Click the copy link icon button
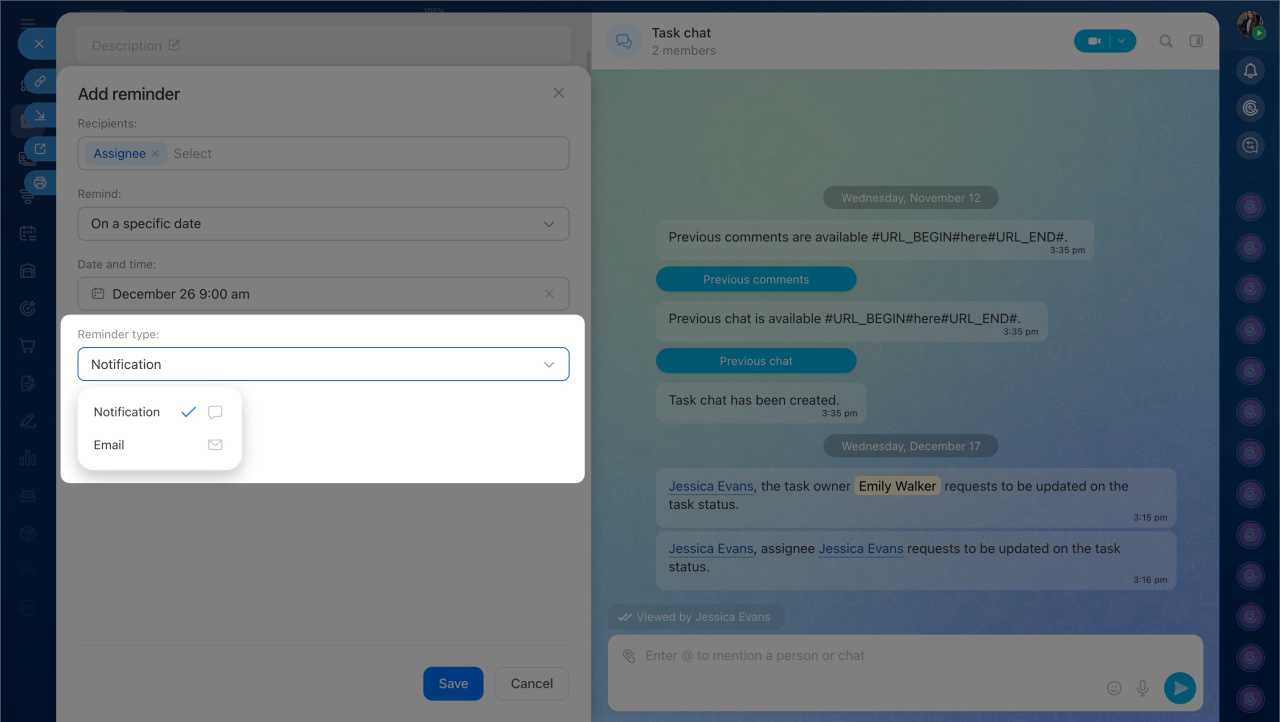Viewport: 1280px width, 722px height. [40, 81]
